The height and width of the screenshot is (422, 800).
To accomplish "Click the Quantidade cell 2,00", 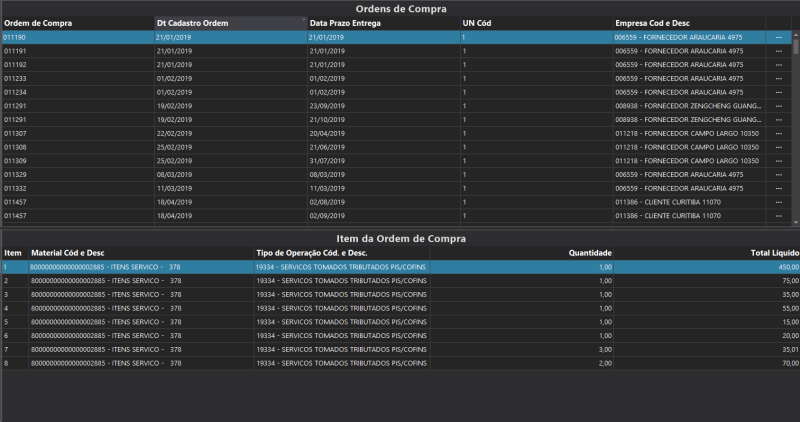I will click(x=521, y=364).
